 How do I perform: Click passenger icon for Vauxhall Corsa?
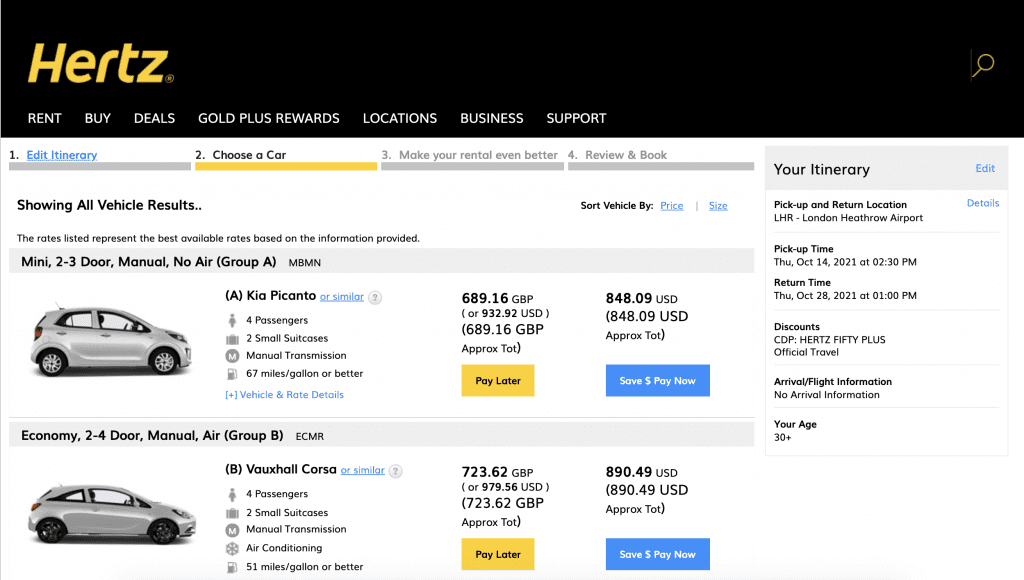point(232,494)
